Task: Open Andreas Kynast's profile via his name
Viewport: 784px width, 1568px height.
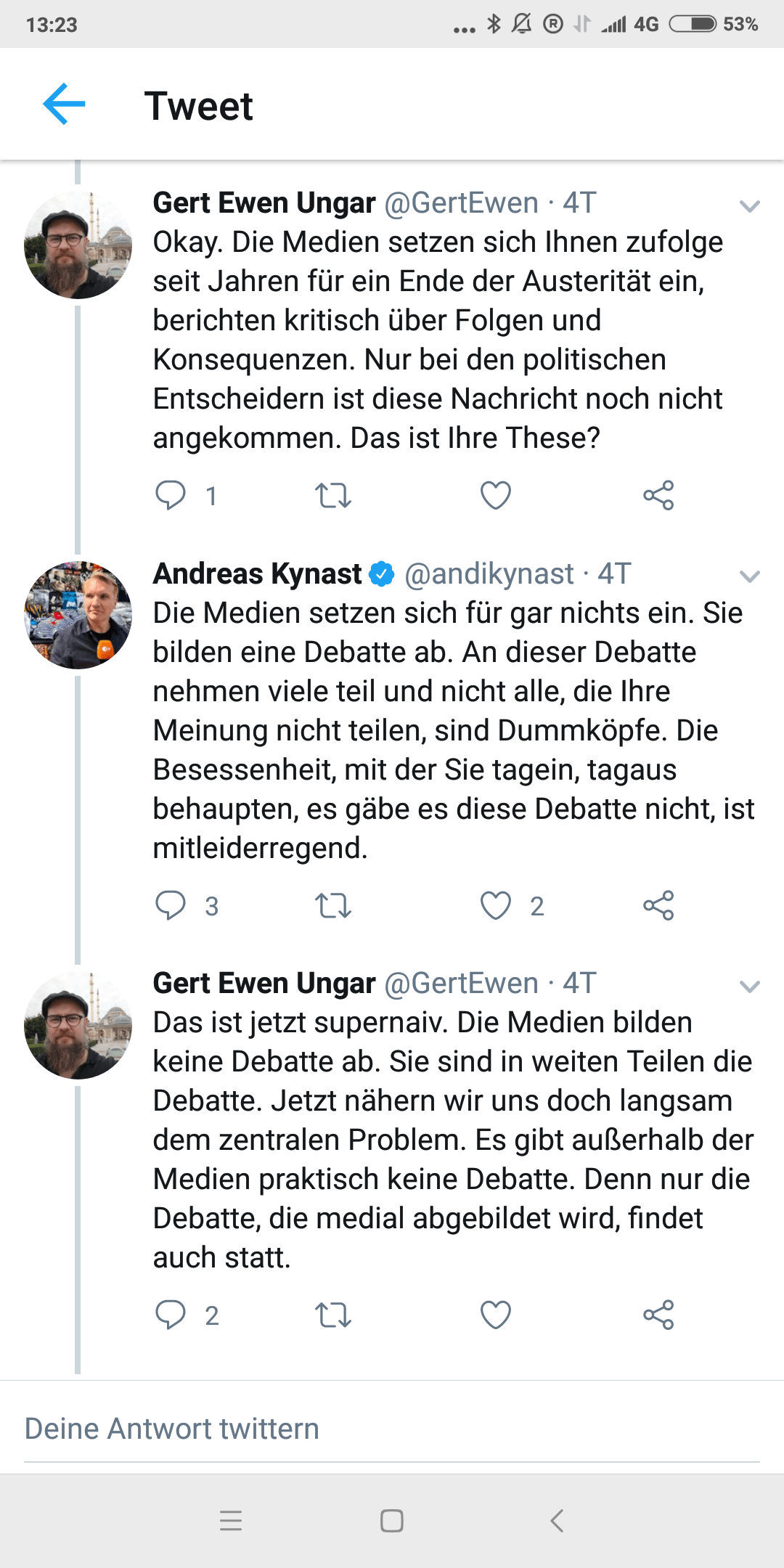Action: [x=257, y=573]
